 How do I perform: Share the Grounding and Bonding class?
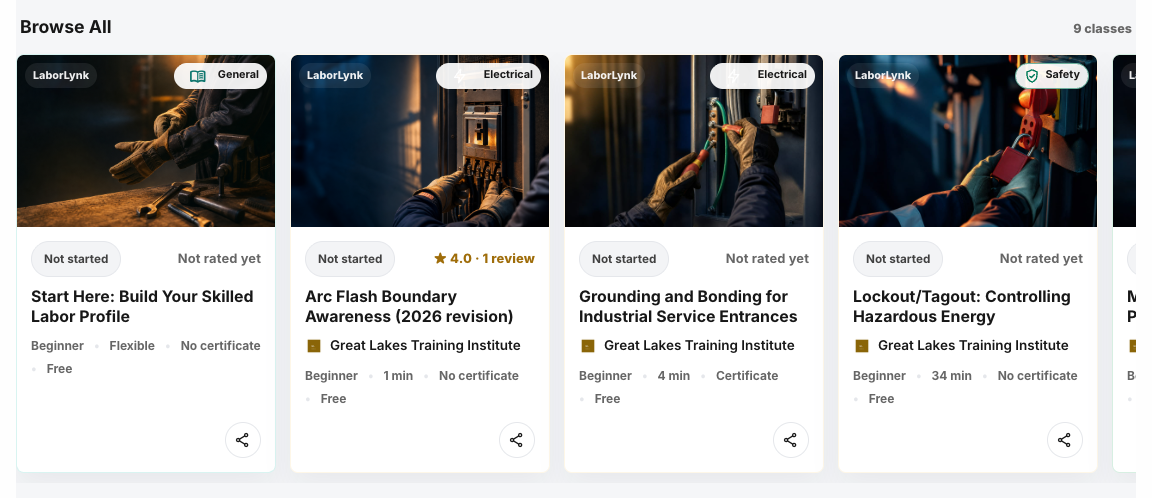(x=791, y=440)
